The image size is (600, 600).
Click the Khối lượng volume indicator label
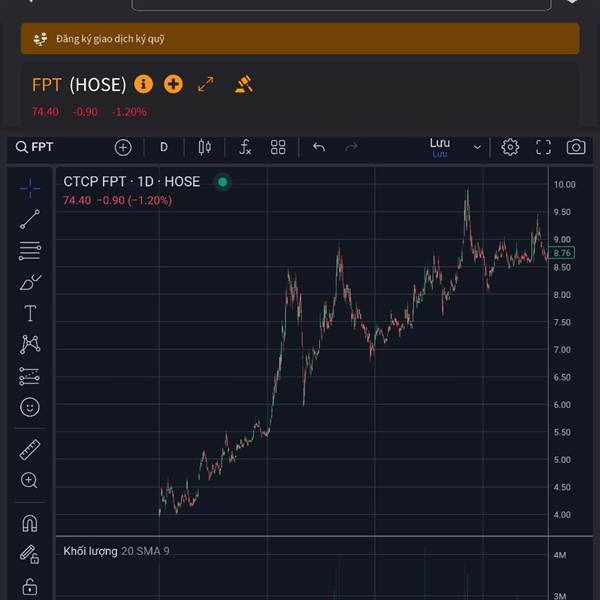[x=90, y=551]
